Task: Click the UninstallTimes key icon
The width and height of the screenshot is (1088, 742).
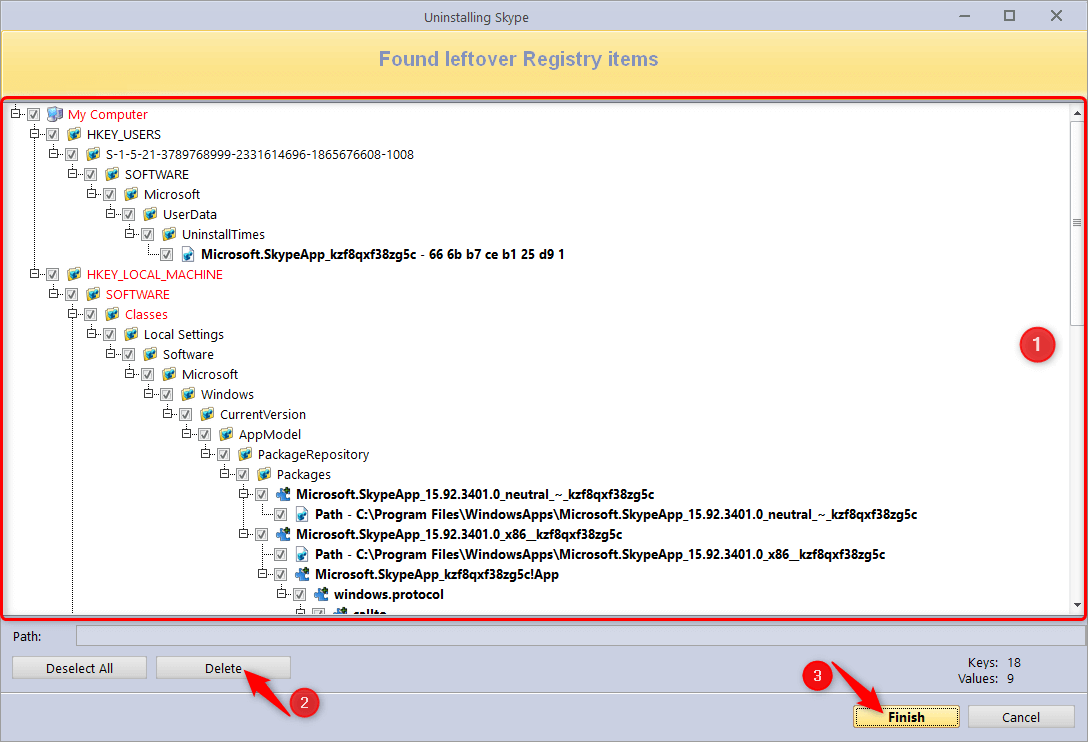Action: [170, 235]
